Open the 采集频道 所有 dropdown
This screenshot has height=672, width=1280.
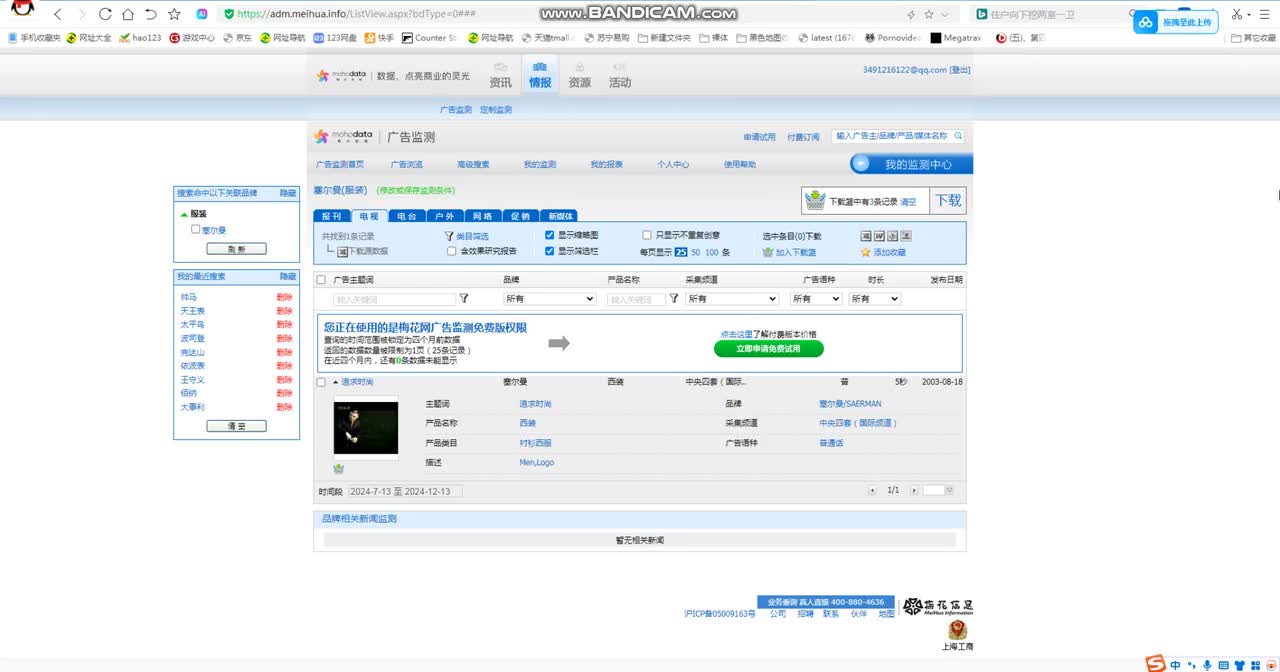732,298
